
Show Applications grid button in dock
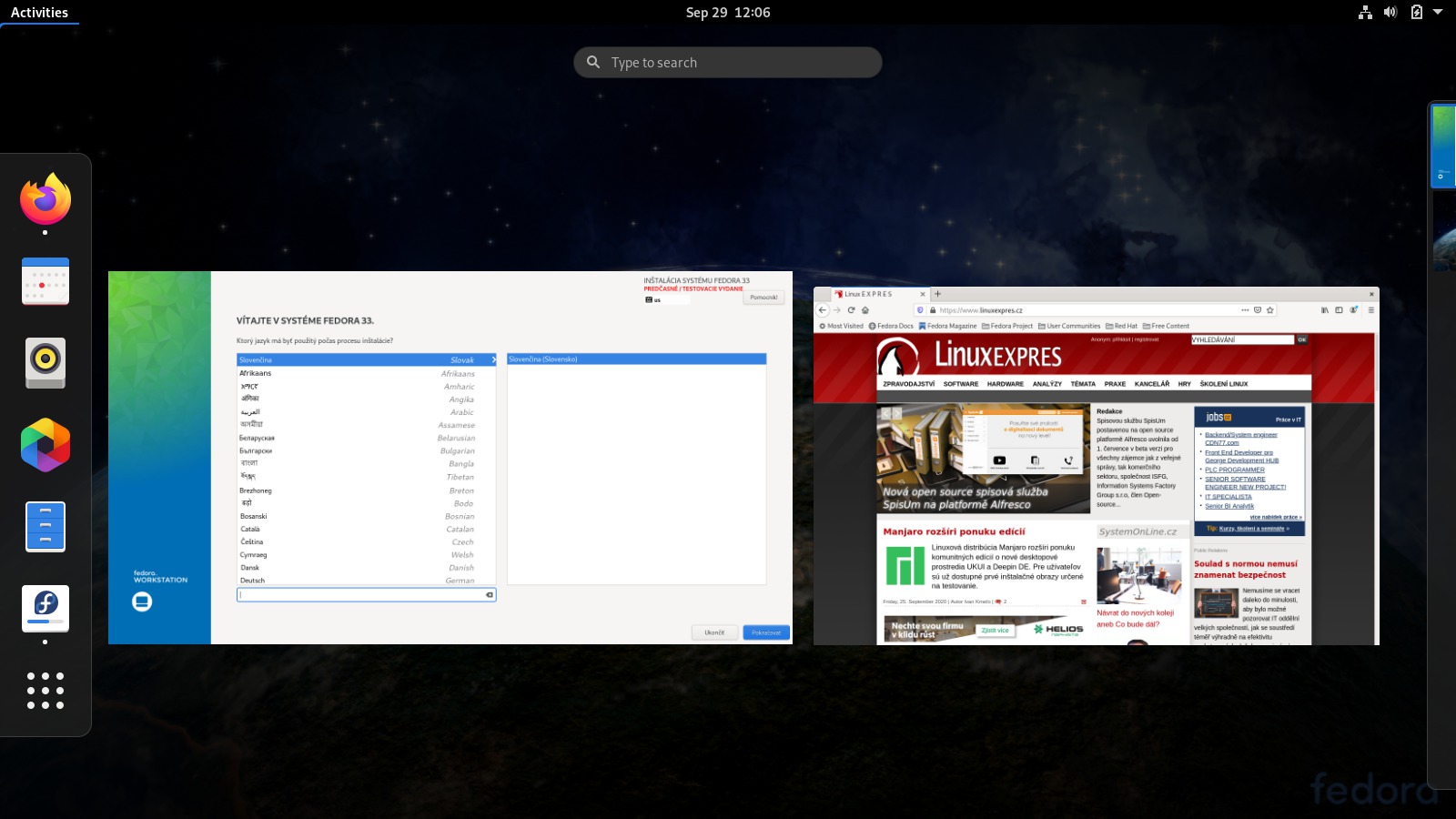click(45, 691)
